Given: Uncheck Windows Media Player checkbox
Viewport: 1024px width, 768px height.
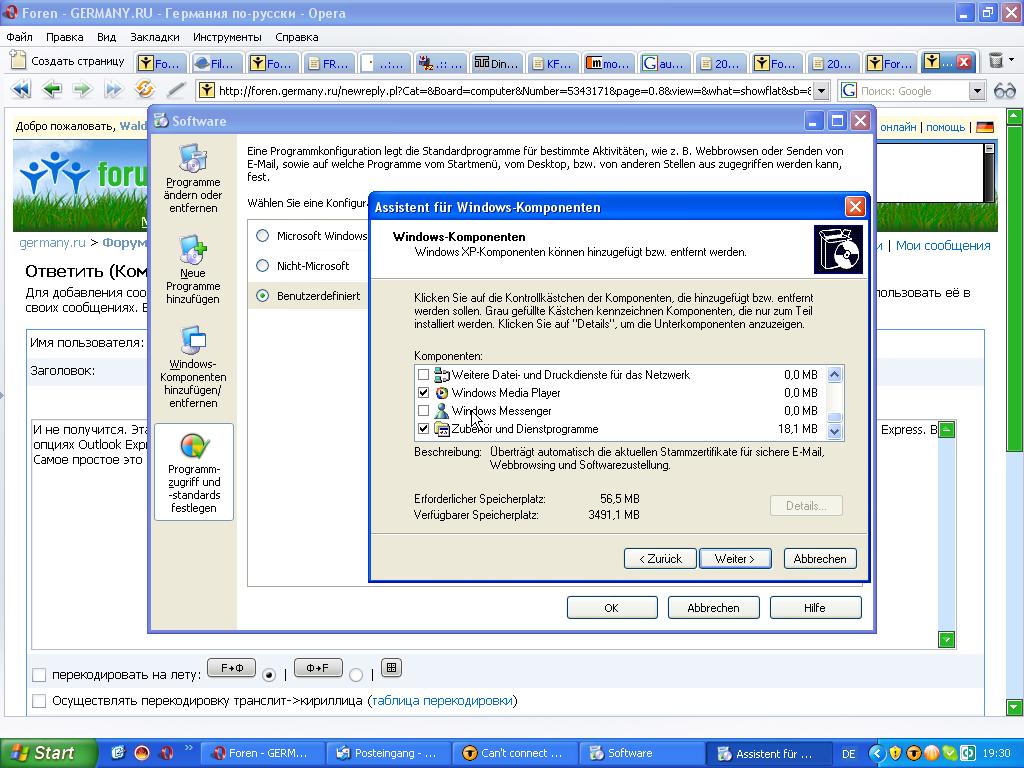Looking at the screenshot, I should [x=423, y=392].
